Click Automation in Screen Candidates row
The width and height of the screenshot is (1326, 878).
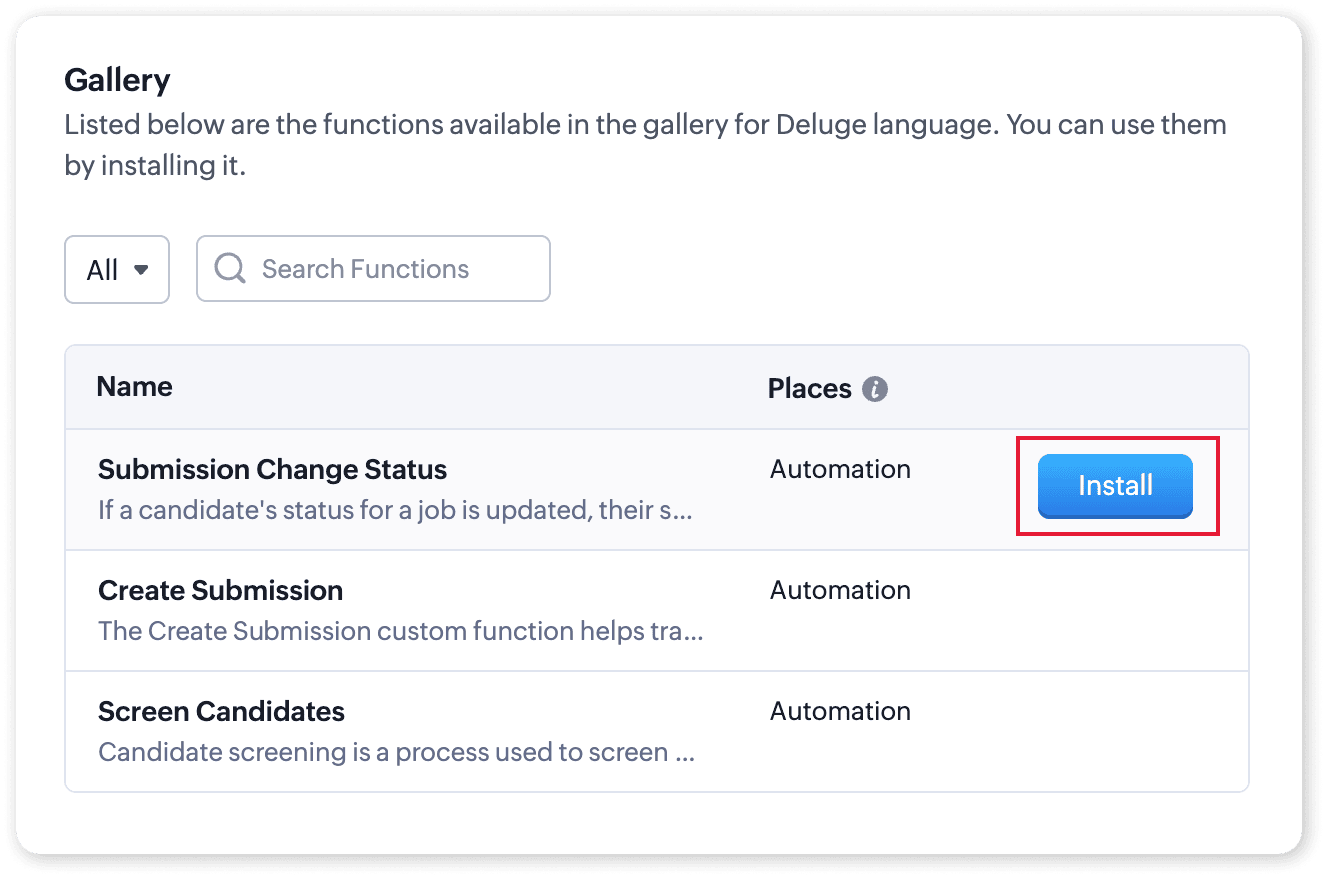click(840, 712)
